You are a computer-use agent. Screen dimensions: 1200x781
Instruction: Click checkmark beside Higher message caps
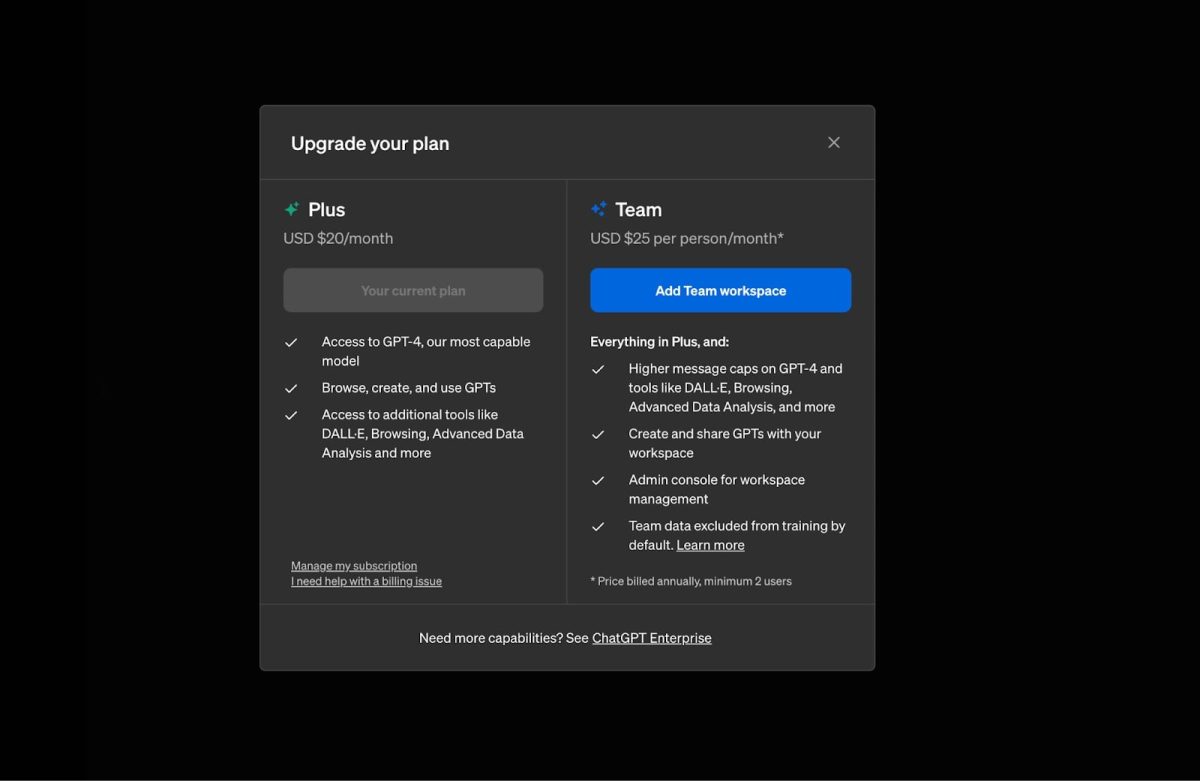(x=598, y=369)
